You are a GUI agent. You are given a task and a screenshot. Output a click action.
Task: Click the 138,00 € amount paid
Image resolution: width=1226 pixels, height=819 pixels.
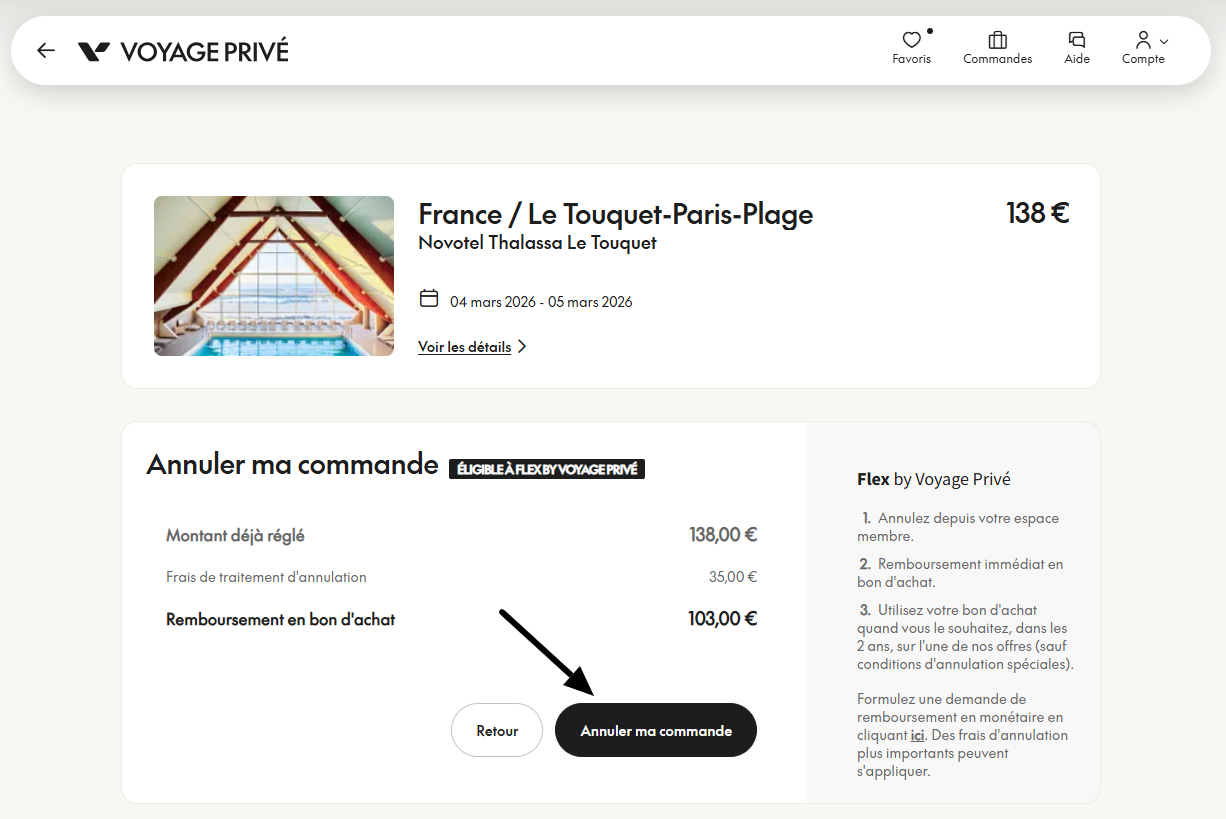pos(723,535)
